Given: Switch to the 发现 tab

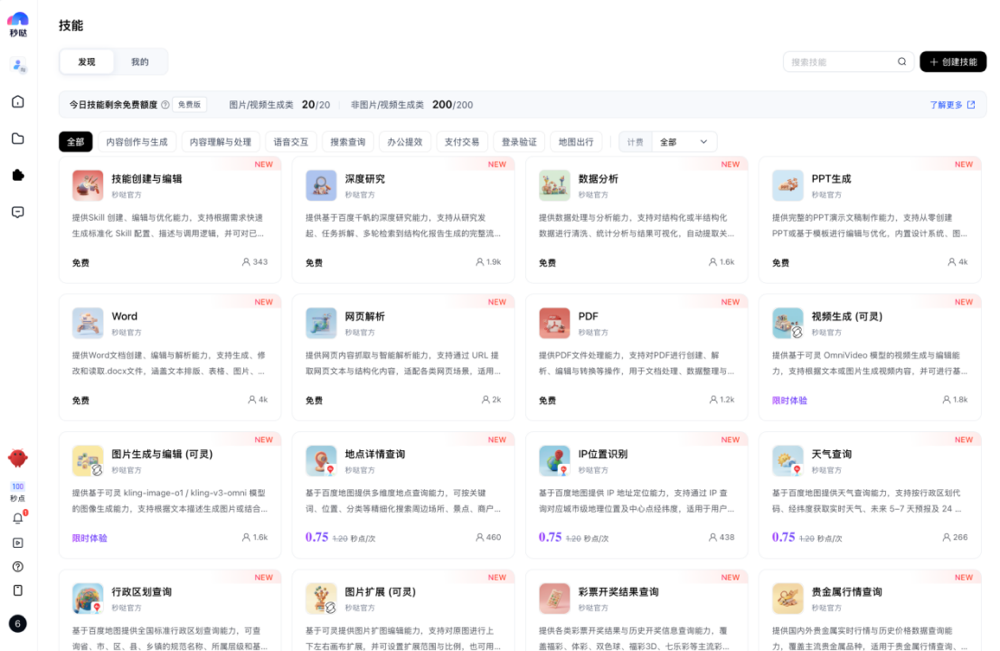Looking at the screenshot, I should (x=87, y=62).
